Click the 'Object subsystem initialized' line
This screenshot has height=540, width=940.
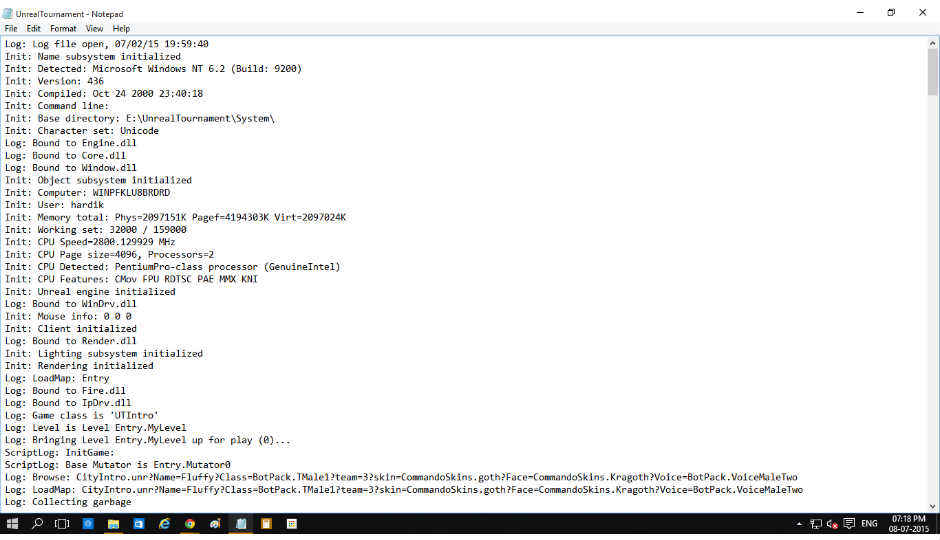98,180
